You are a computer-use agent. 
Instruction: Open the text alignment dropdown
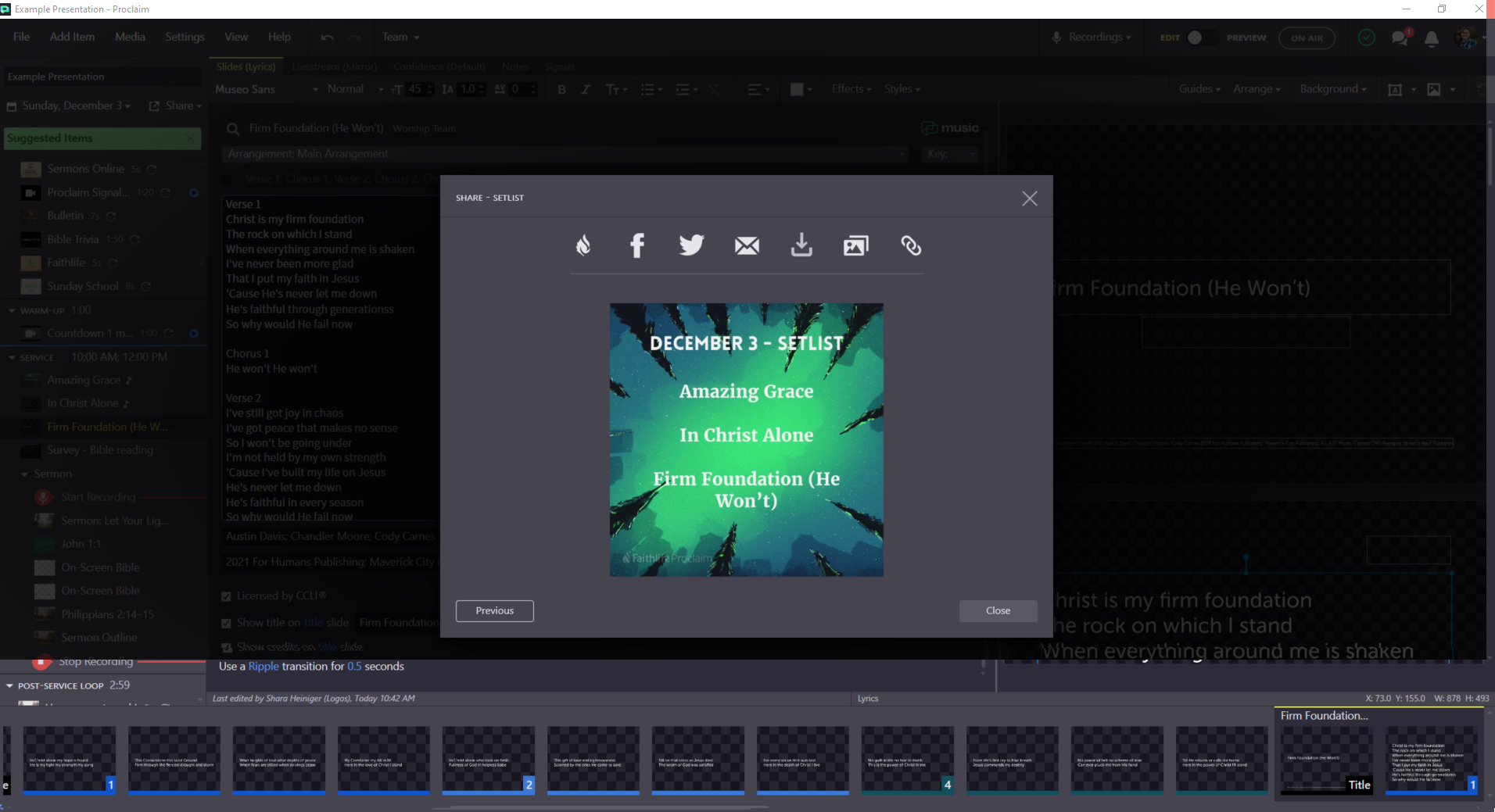click(758, 89)
